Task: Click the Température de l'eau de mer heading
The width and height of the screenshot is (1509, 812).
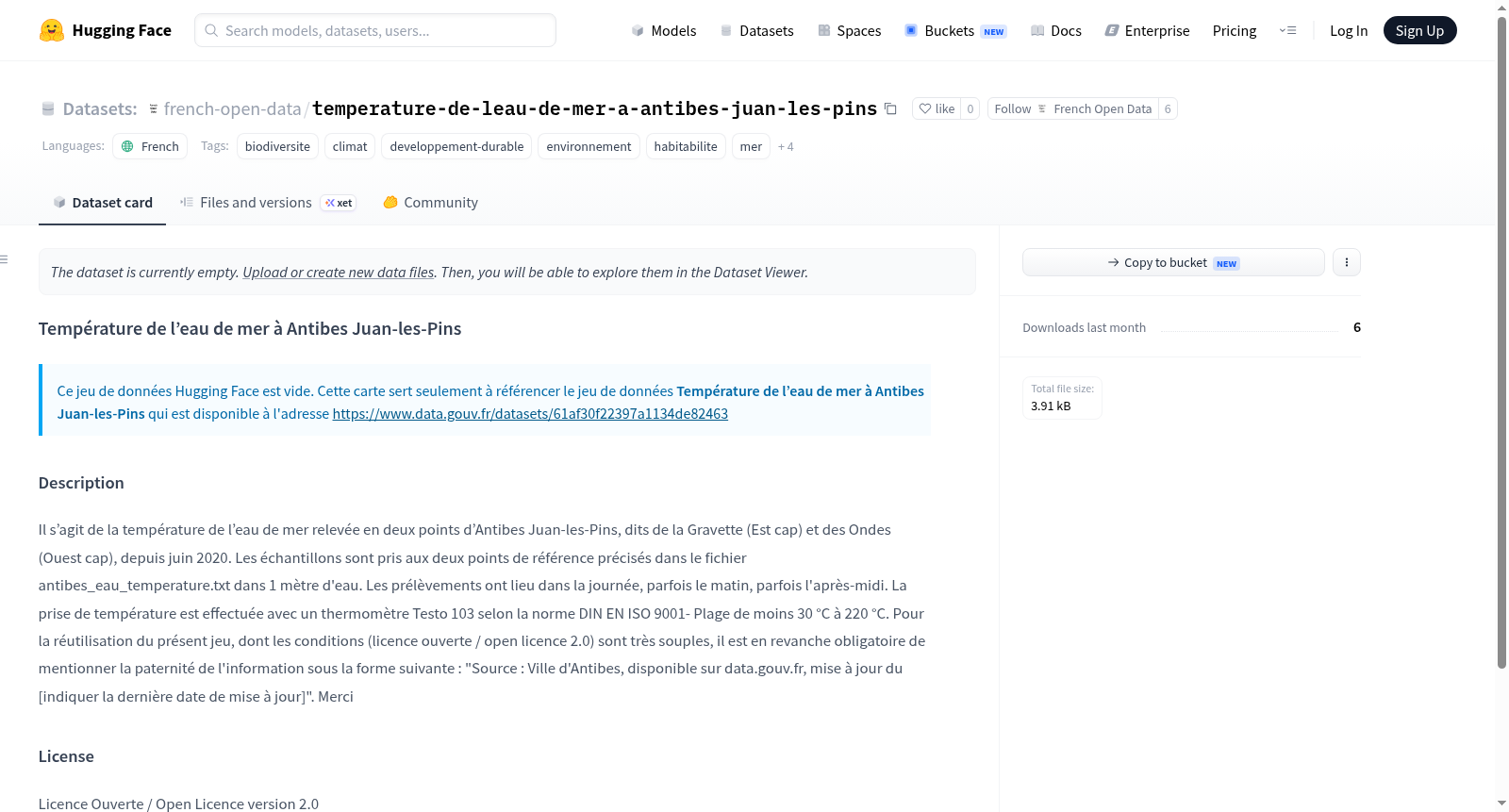Action: click(x=250, y=328)
